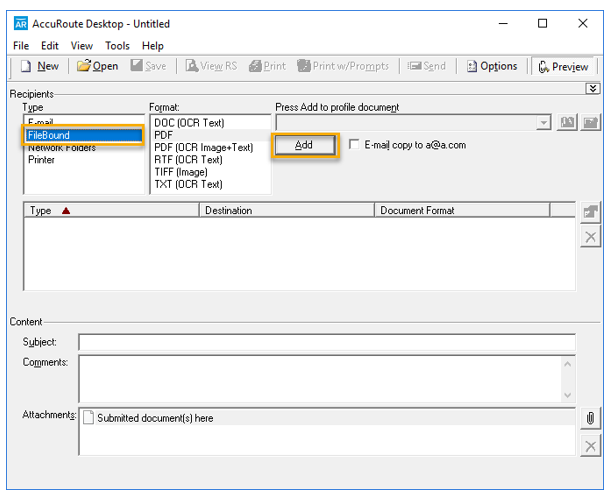This screenshot has height=497, width=613.
Task: Select FileBound recipient type
Action: (84, 135)
